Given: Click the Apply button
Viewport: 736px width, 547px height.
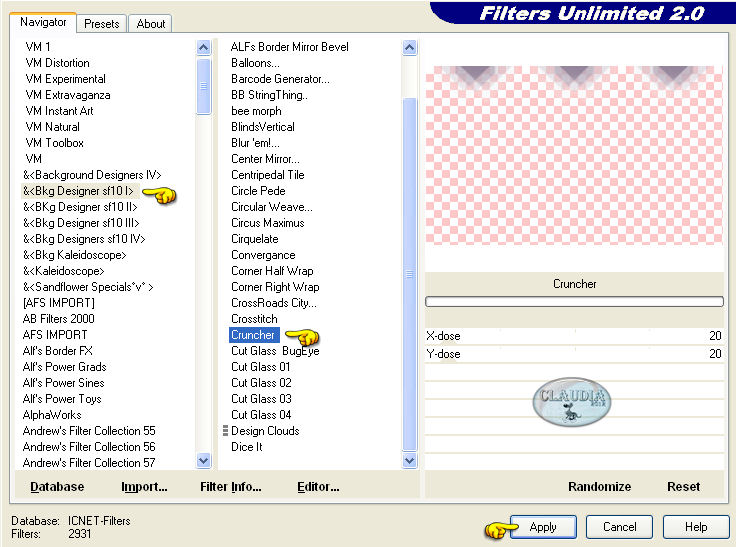Looking at the screenshot, I should pyautogui.click(x=543, y=527).
